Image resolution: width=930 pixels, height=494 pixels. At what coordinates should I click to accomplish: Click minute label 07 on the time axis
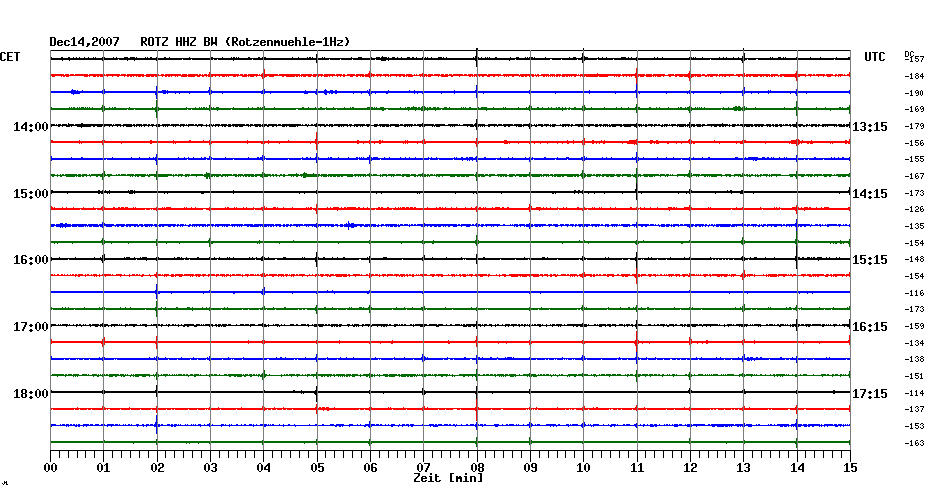423,468
